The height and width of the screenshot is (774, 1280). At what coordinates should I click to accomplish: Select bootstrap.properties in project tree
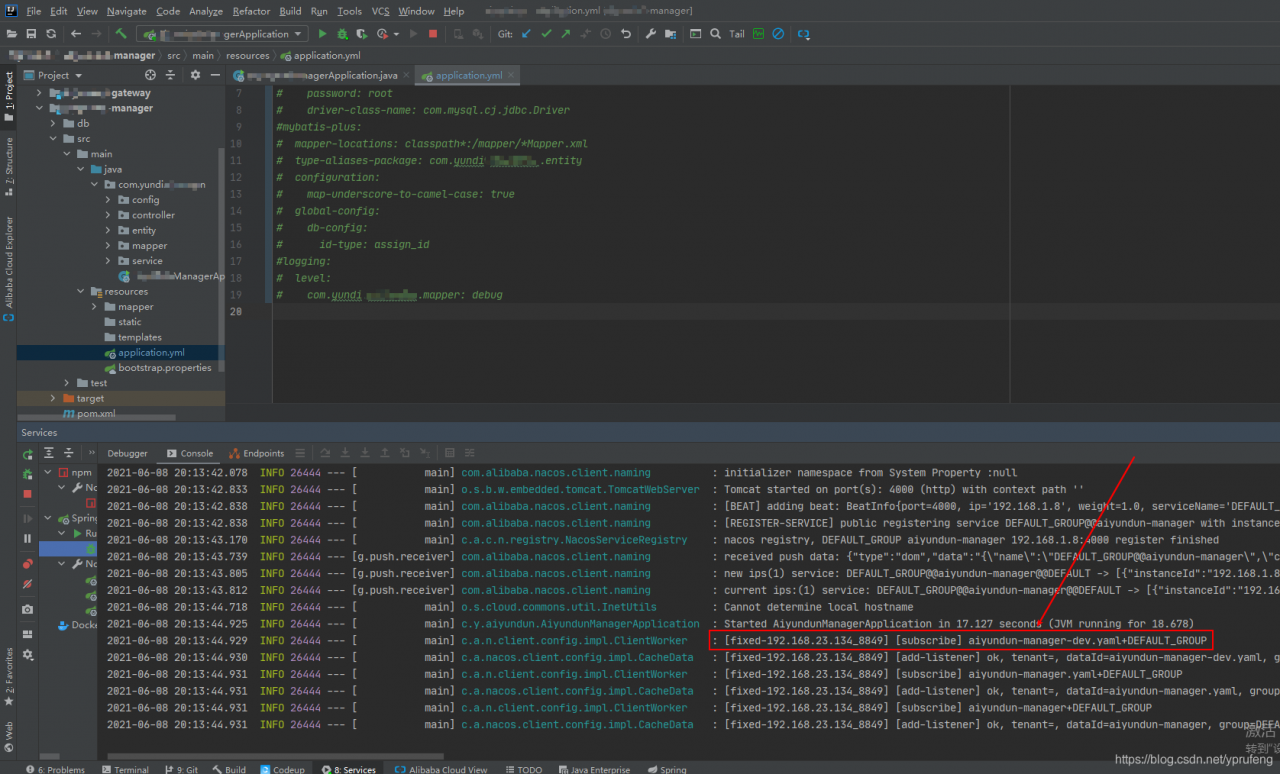(x=157, y=367)
